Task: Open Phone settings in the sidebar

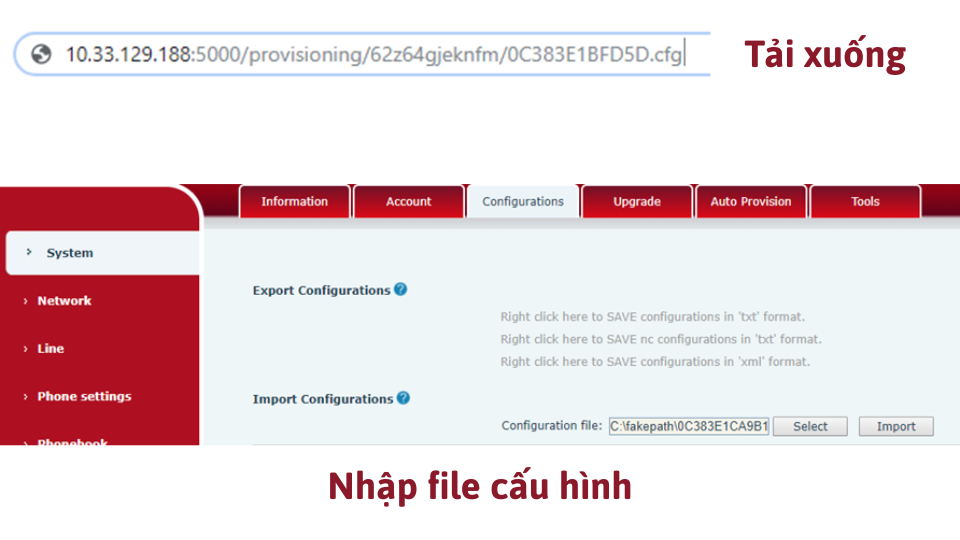Action: coord(84,396)
